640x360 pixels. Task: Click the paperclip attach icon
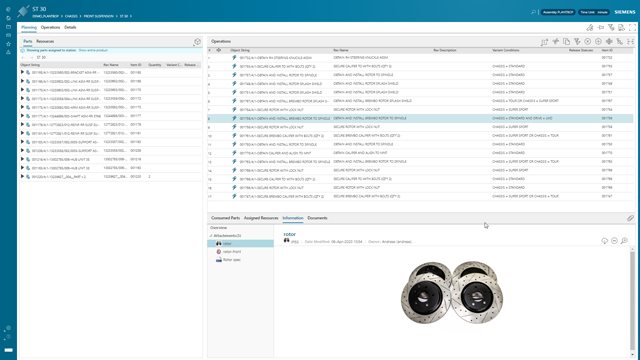click(630, 218)
